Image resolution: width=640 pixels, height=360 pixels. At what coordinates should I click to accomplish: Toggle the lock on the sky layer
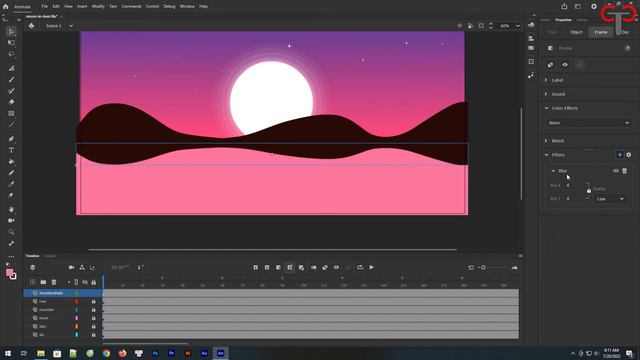[x=93, y=335]
